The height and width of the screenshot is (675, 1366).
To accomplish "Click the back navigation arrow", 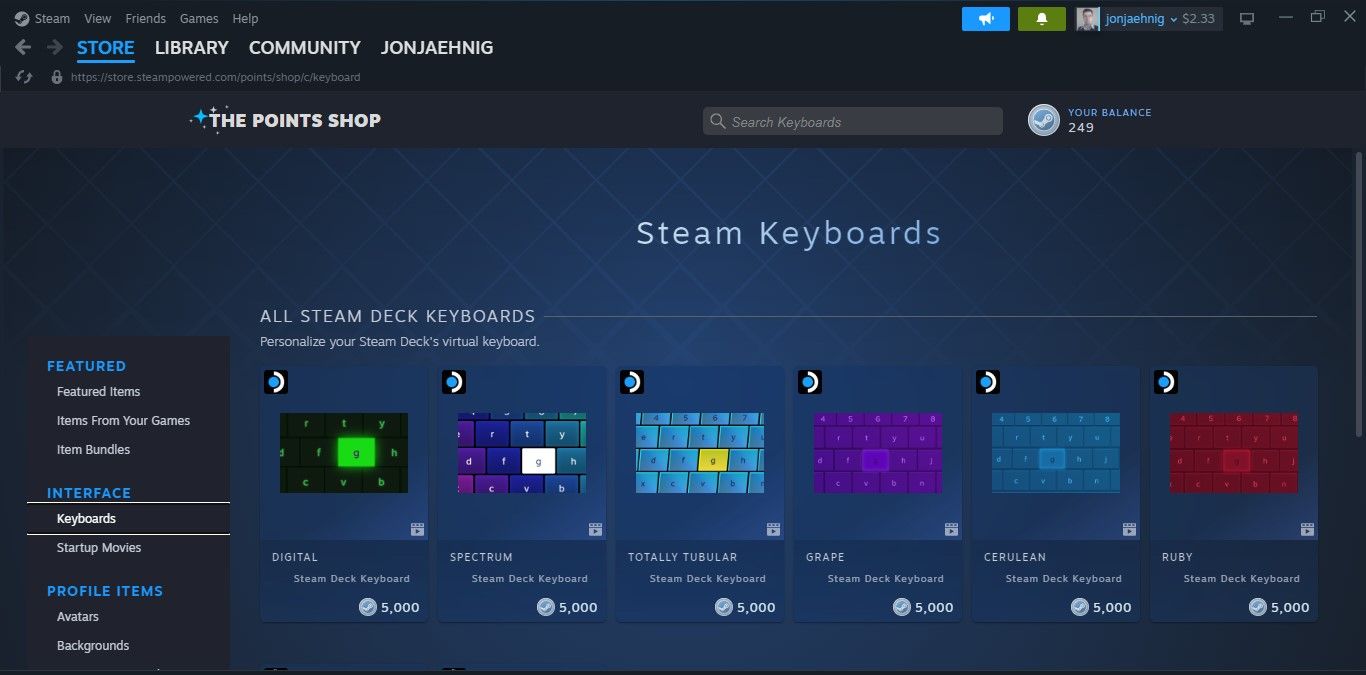I will pos(22,46).
